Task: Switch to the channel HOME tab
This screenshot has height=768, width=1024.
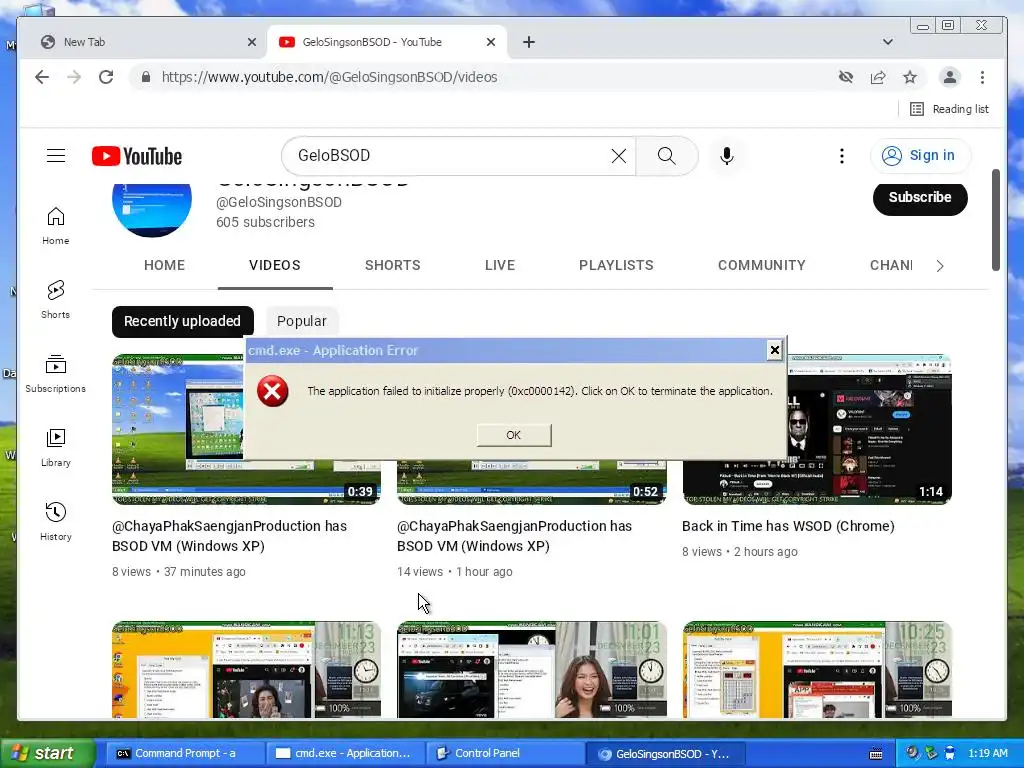Action: (x=164, y=265)
